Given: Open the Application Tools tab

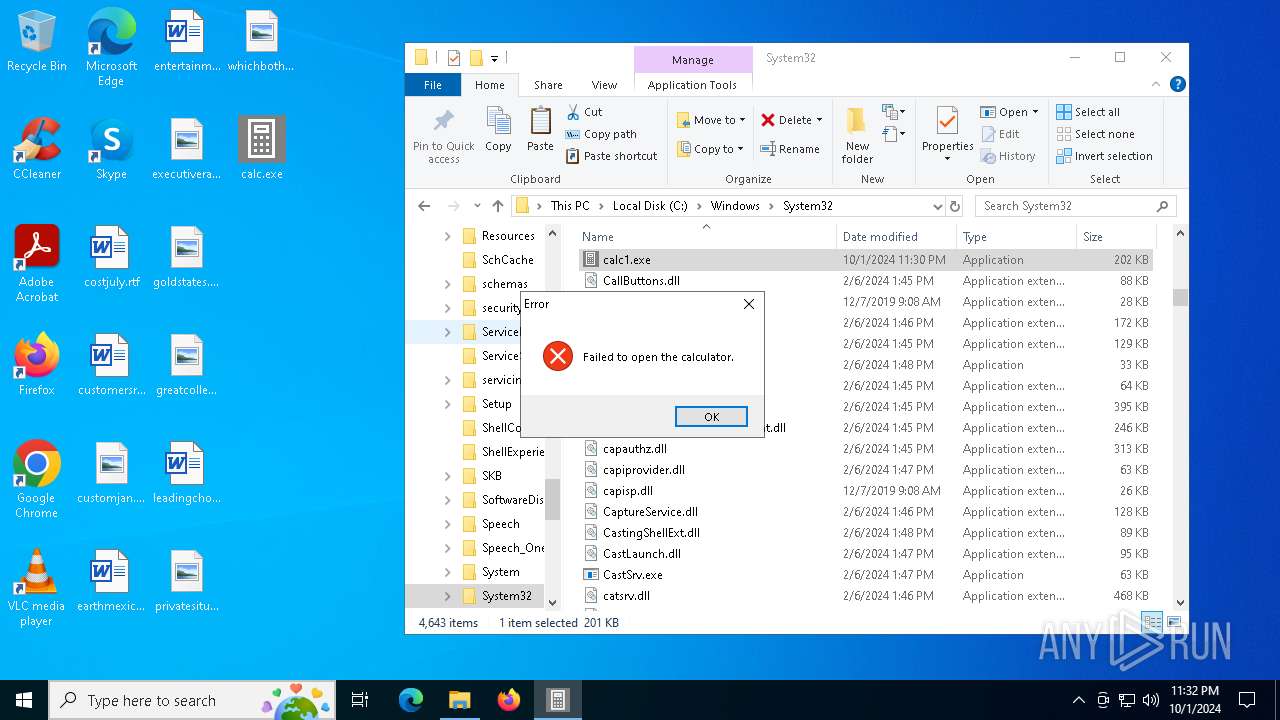Looking at the screenshot, I should pyautogui.click(x=692, y=85).
